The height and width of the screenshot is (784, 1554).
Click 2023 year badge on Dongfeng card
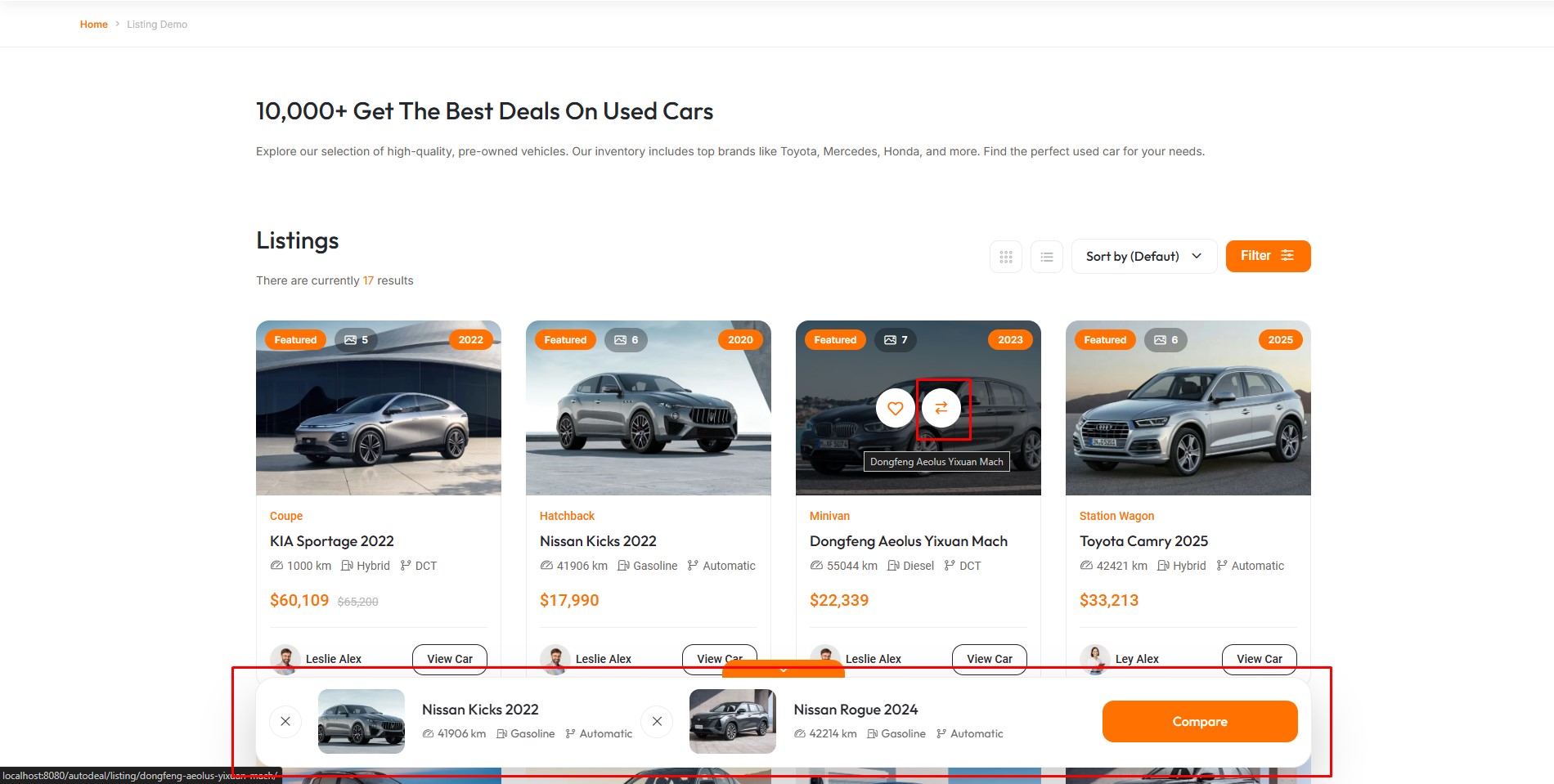(x=1010, y=340)
